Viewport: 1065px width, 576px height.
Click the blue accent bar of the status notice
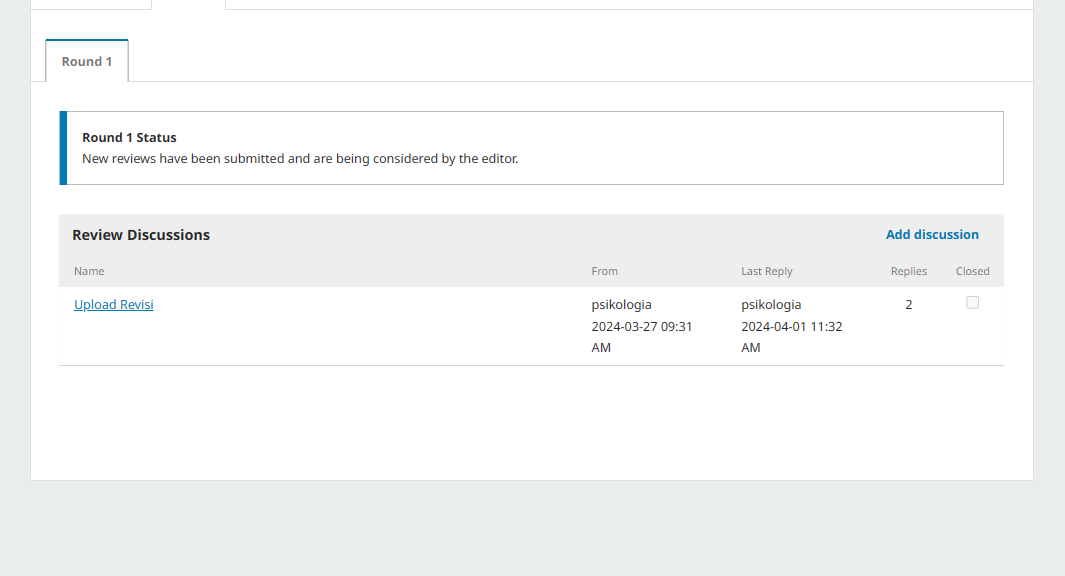tap(63, 148)
